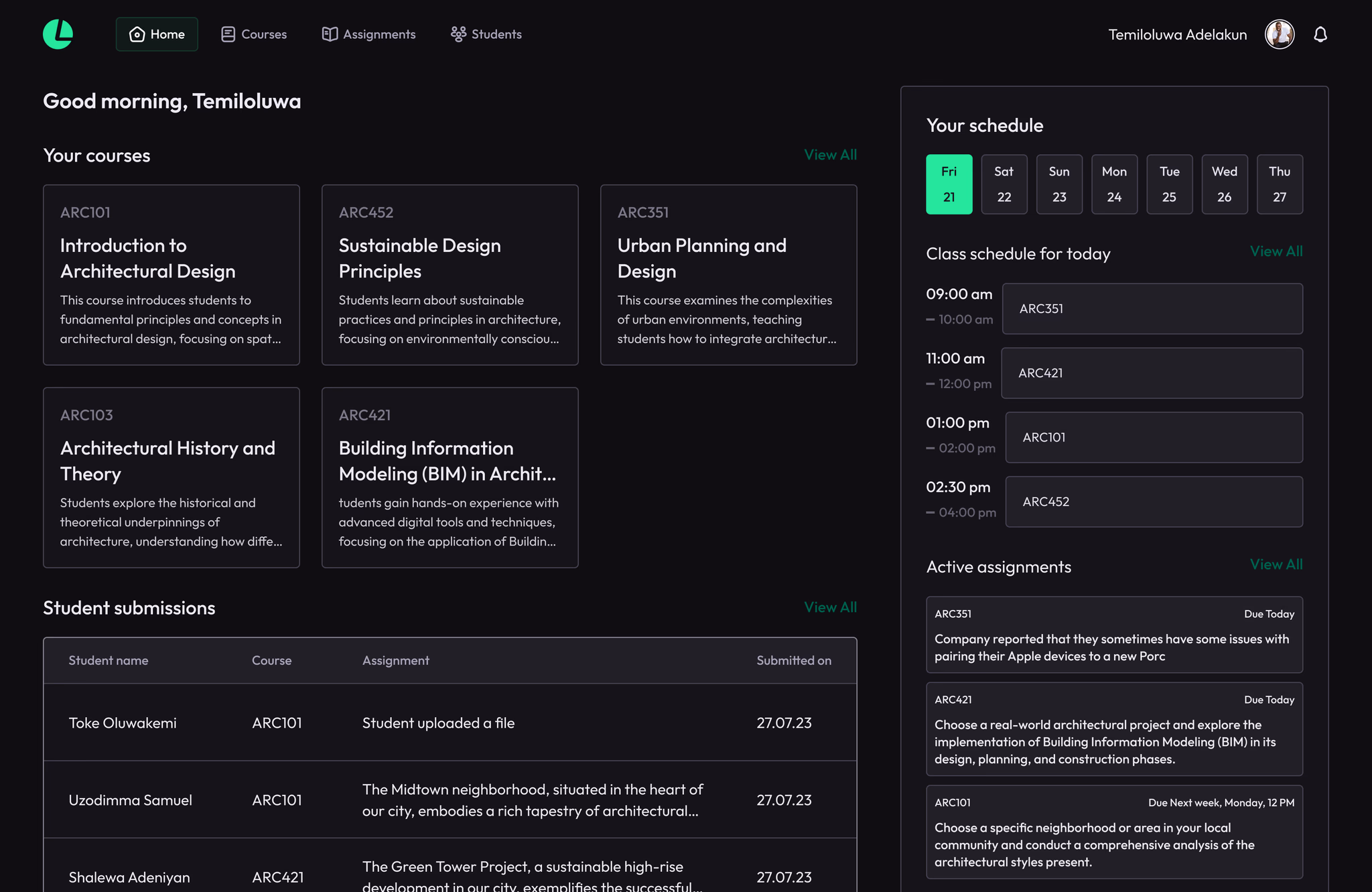Click the Assignments book icon
This screenshot has width=1372, height=892.
tap(330, 34)
